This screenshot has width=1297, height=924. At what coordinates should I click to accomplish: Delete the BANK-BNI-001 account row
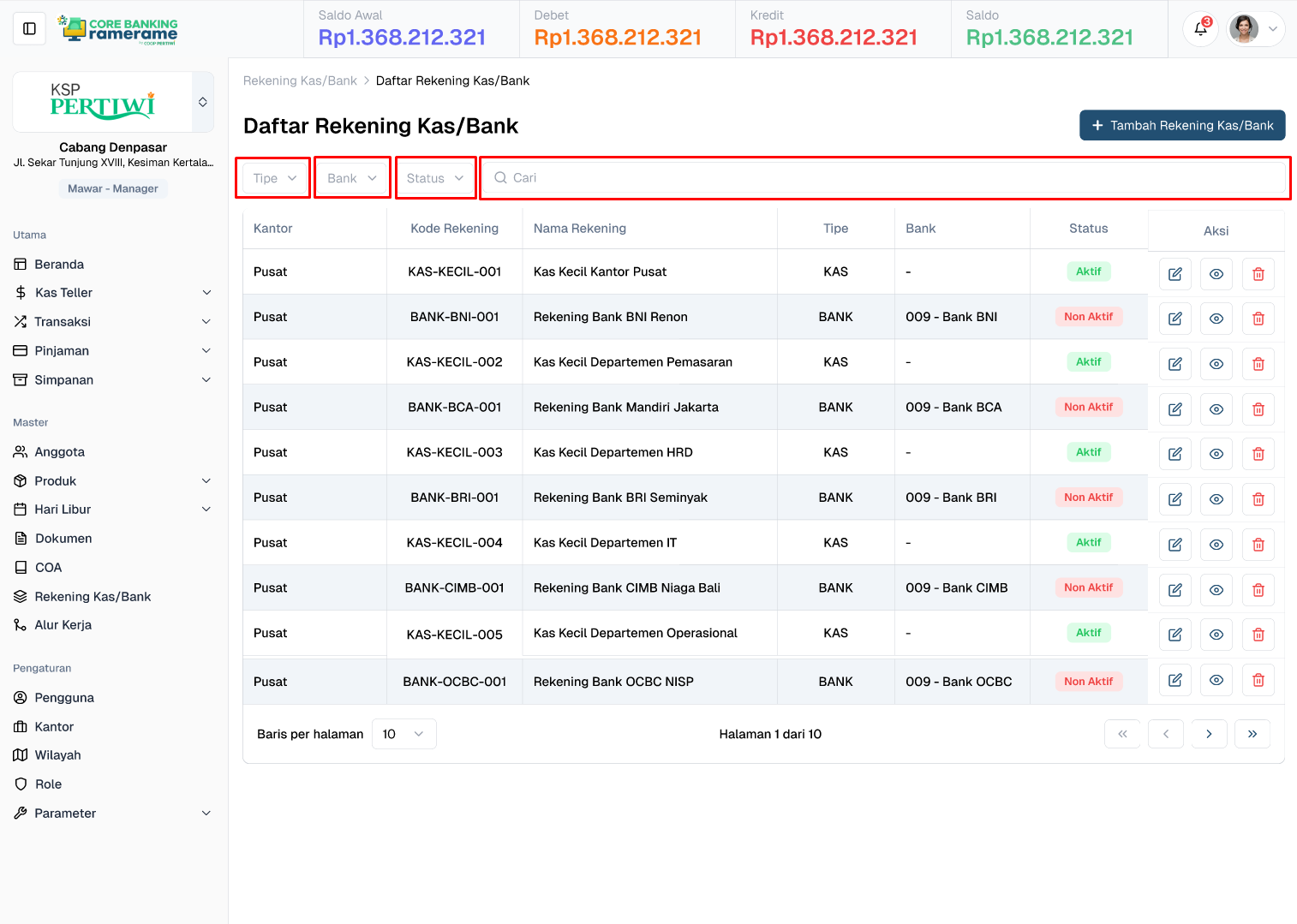[x=1258, y=319]
